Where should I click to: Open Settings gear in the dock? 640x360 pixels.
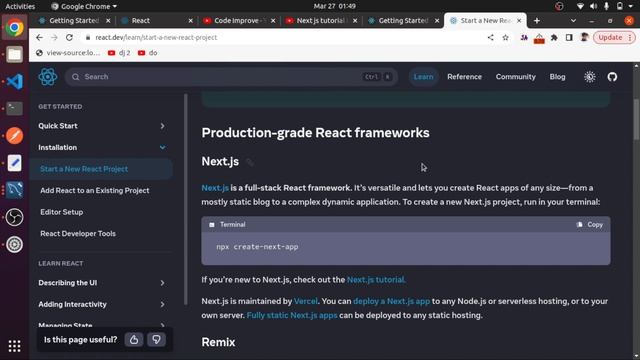point(14,244)
